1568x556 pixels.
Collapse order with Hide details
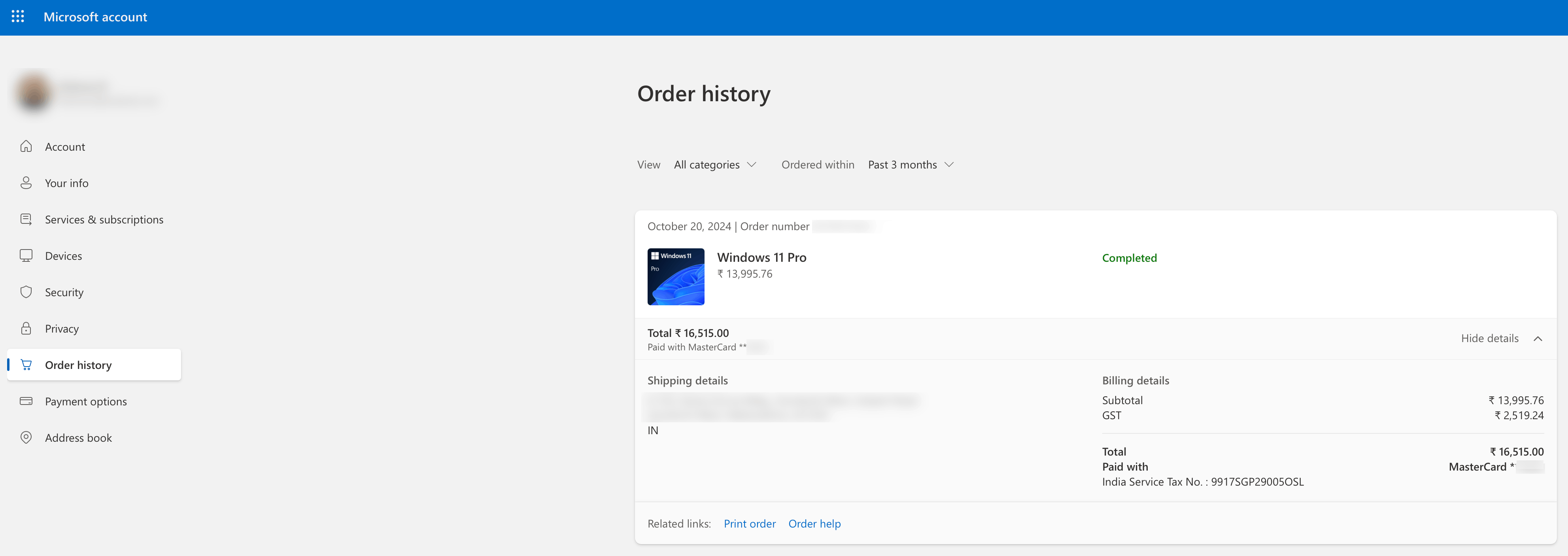point(1489,338)
